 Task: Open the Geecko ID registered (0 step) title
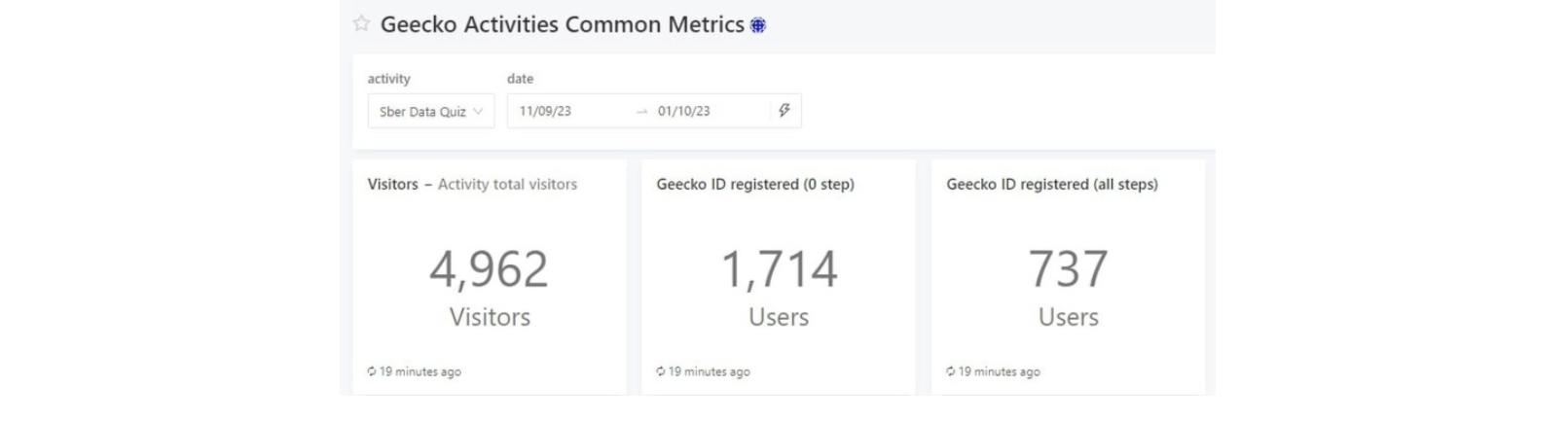(754, 184)
